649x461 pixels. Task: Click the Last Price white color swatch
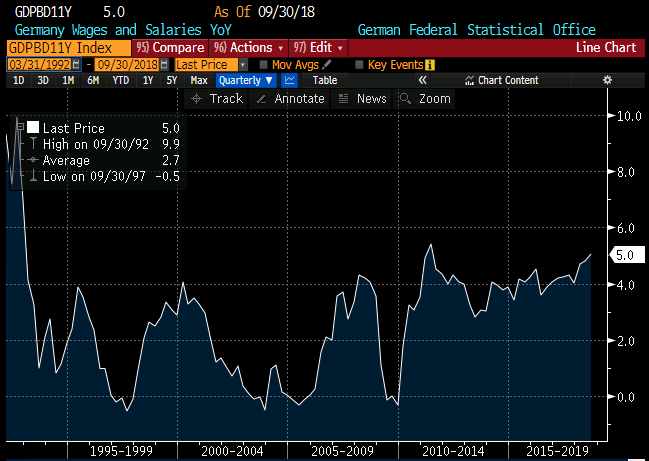(33, 128)
